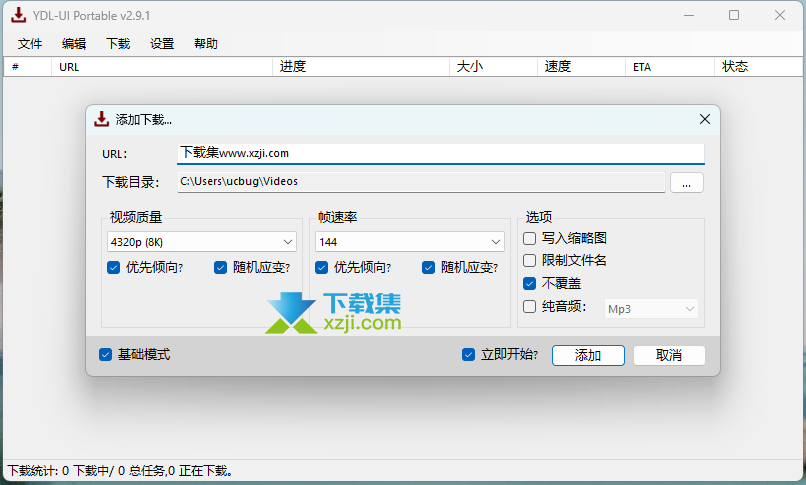Click the 进度 column header
806x485 pixels.
(361, 67)
